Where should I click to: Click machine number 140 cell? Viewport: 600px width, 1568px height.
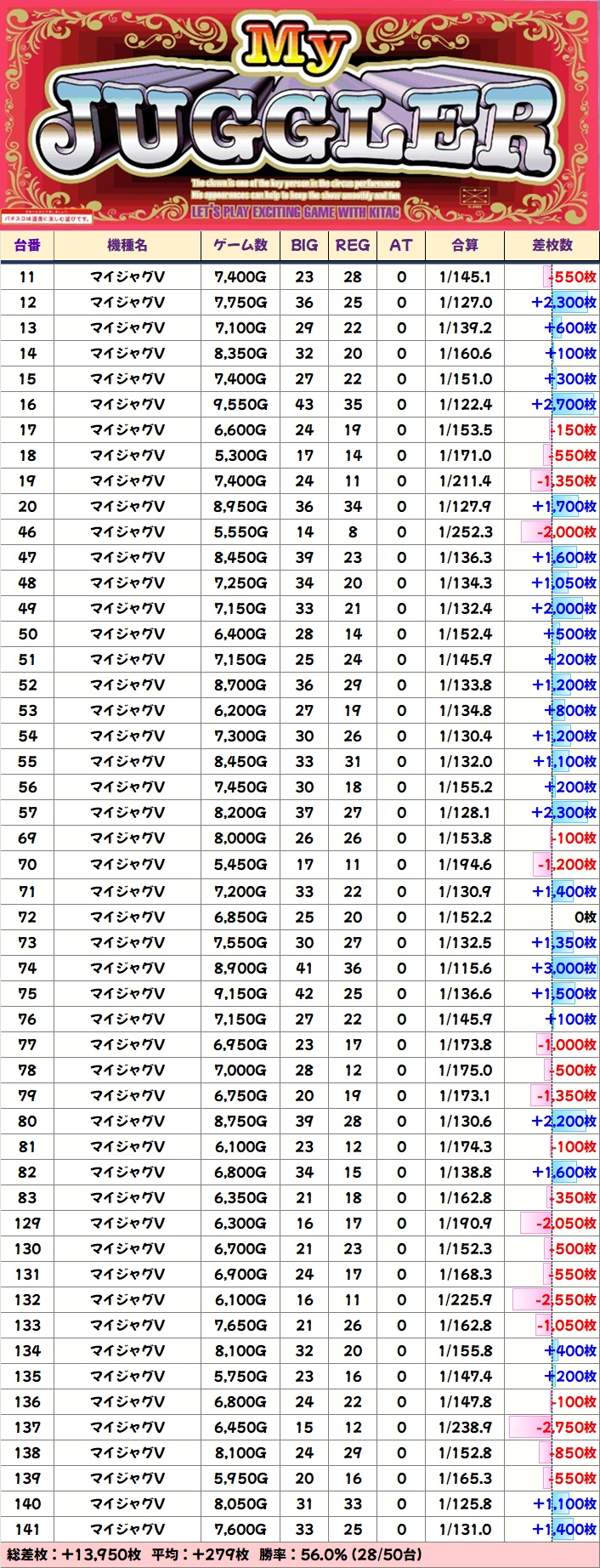point(27,1503)
